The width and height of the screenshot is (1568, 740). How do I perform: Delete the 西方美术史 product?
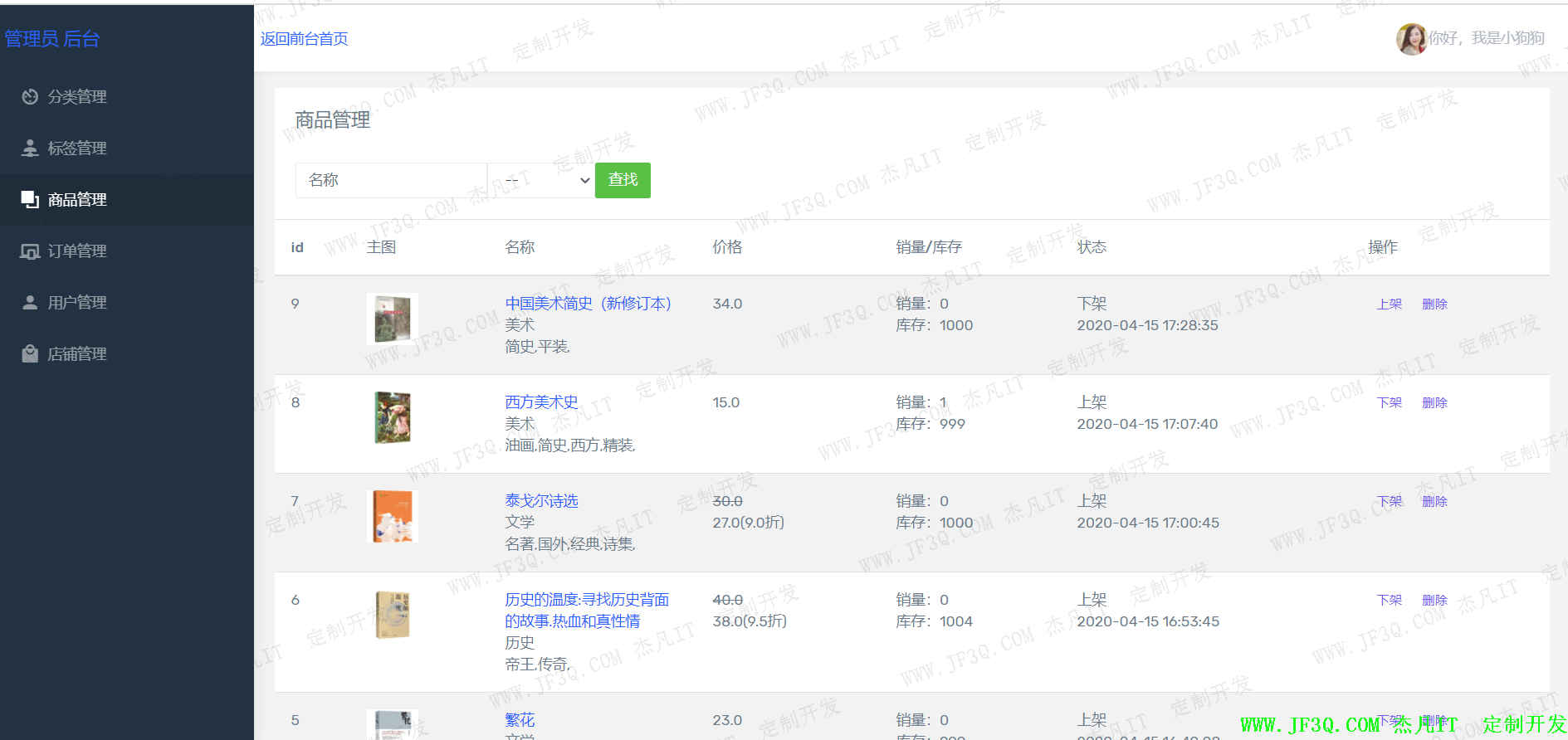(x=1434, y=403)
